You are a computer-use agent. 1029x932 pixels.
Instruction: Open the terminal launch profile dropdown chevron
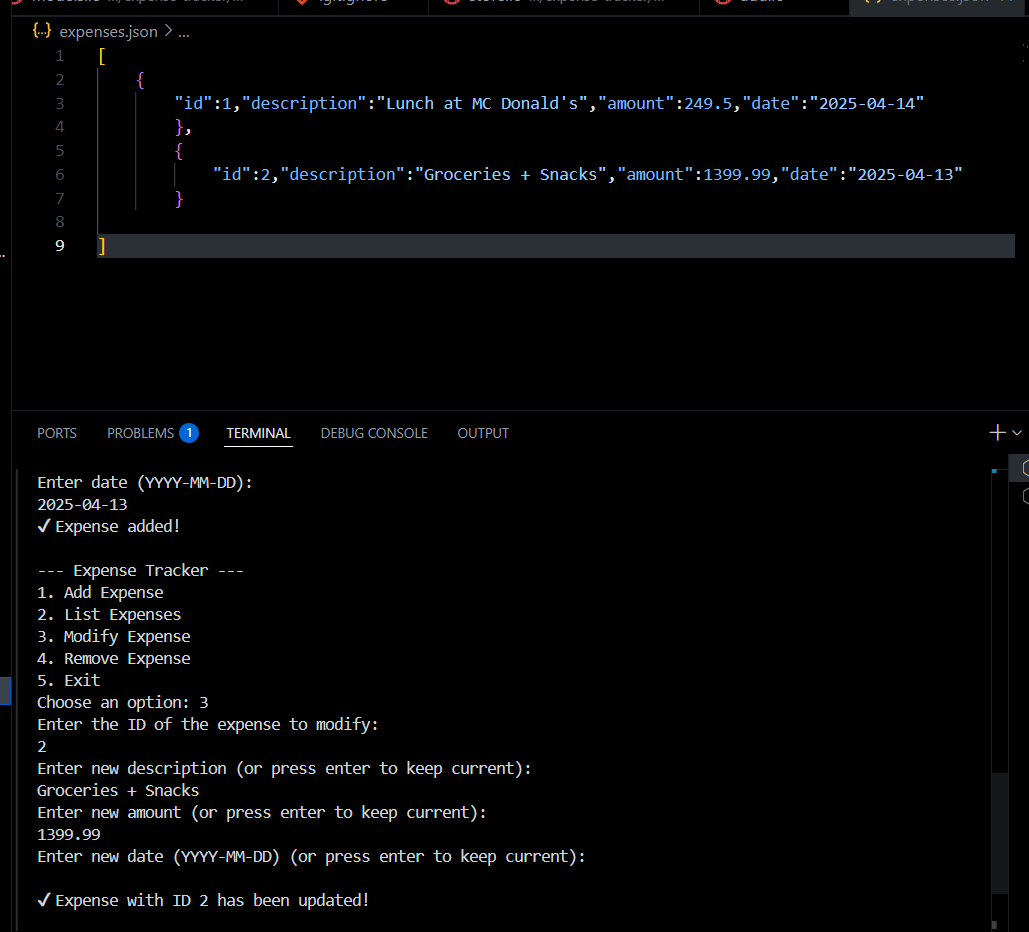(1017, 433)
